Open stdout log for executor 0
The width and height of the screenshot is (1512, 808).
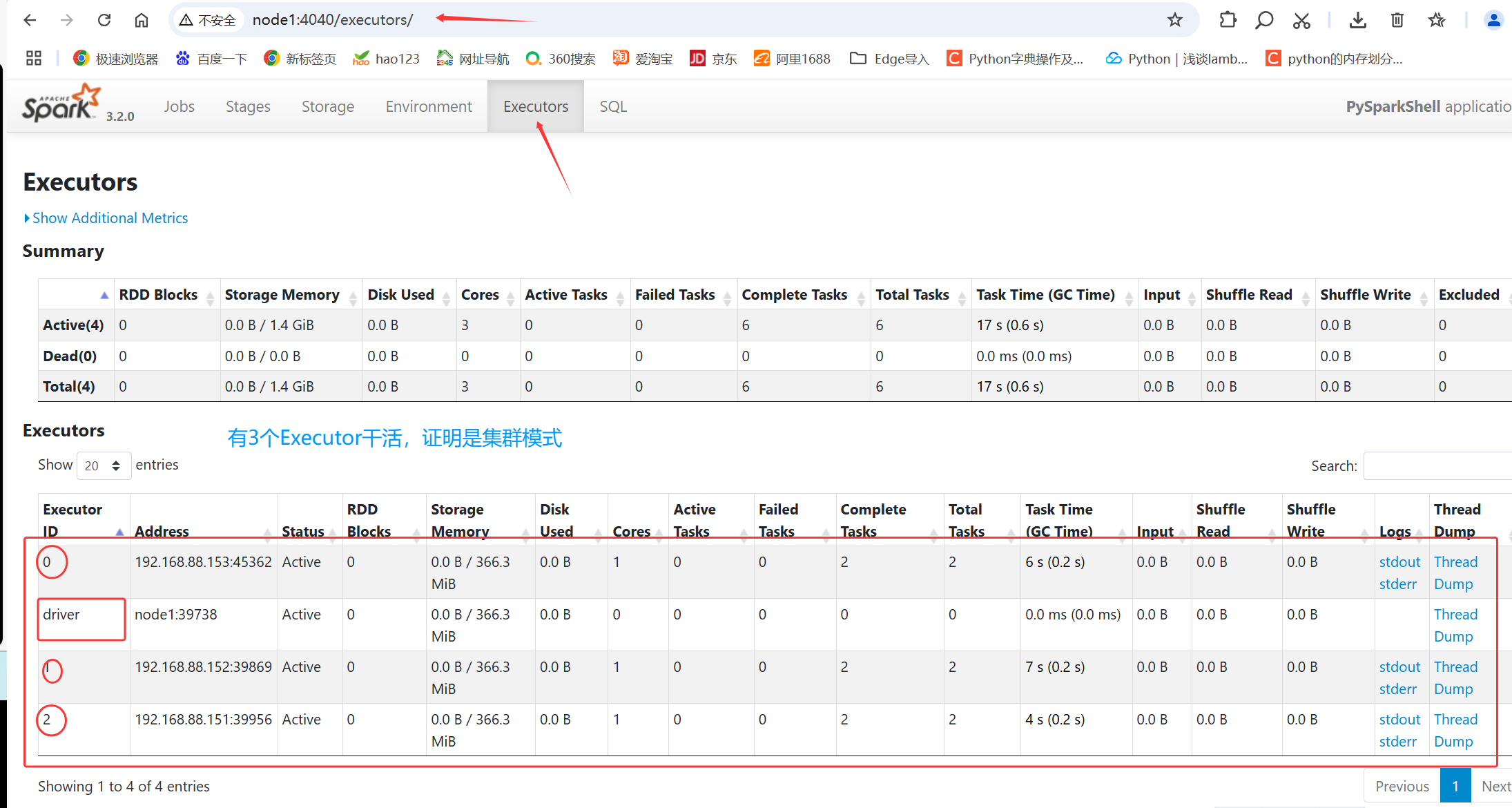point(1399,562)
